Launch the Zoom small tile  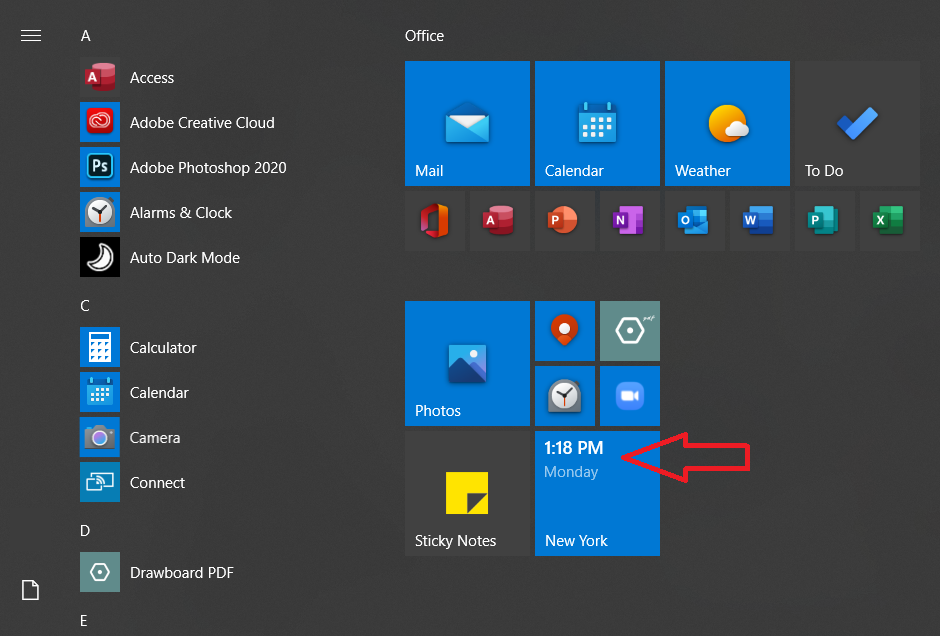tap(629, 396)
